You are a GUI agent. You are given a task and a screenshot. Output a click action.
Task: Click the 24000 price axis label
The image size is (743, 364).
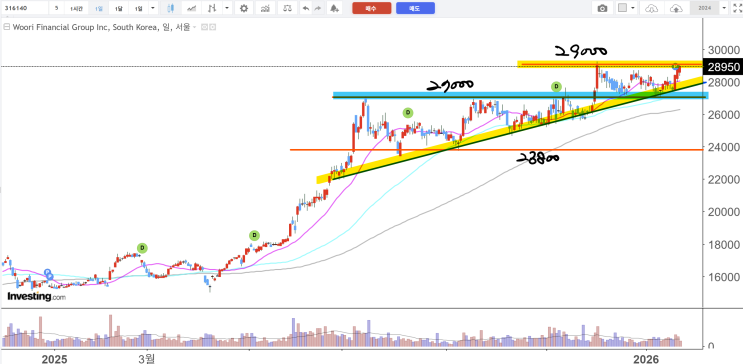click(x=723, y=147)
